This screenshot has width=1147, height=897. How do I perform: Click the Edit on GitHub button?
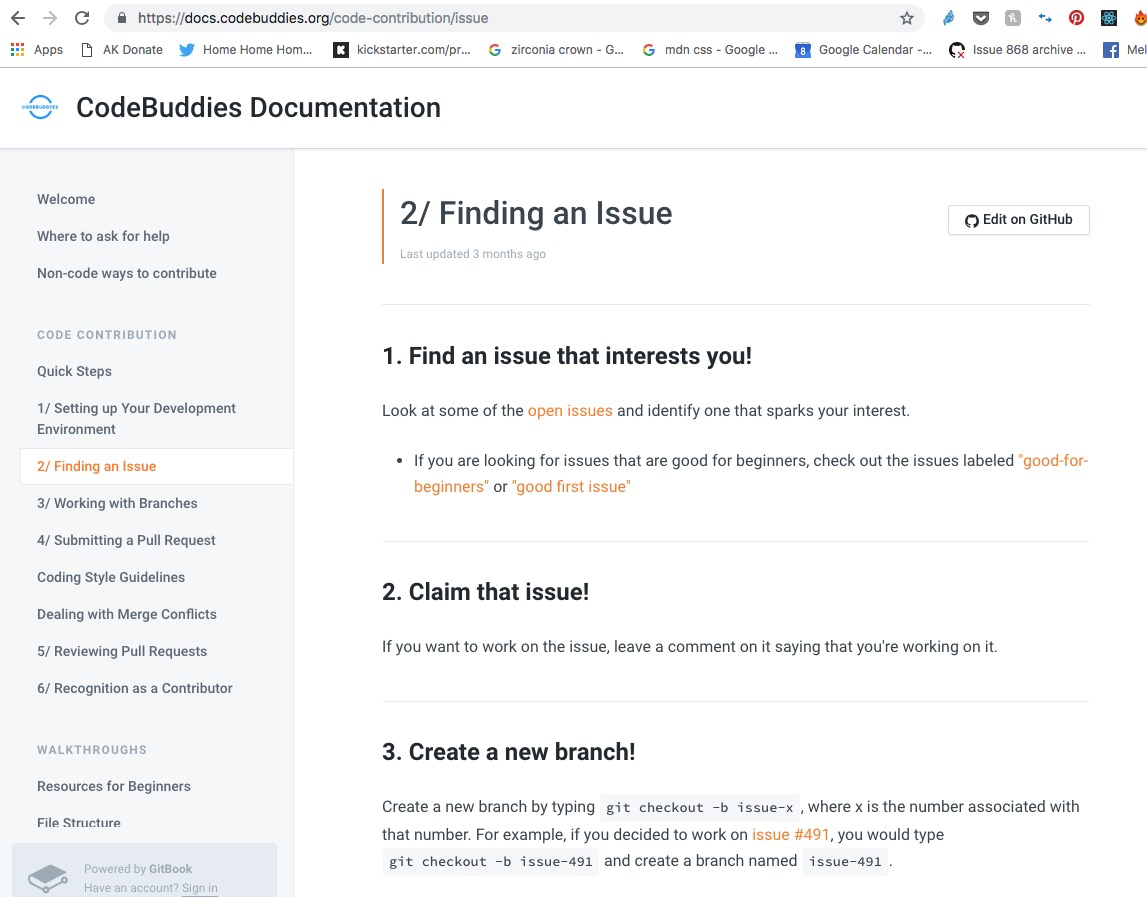(1018, 220)
